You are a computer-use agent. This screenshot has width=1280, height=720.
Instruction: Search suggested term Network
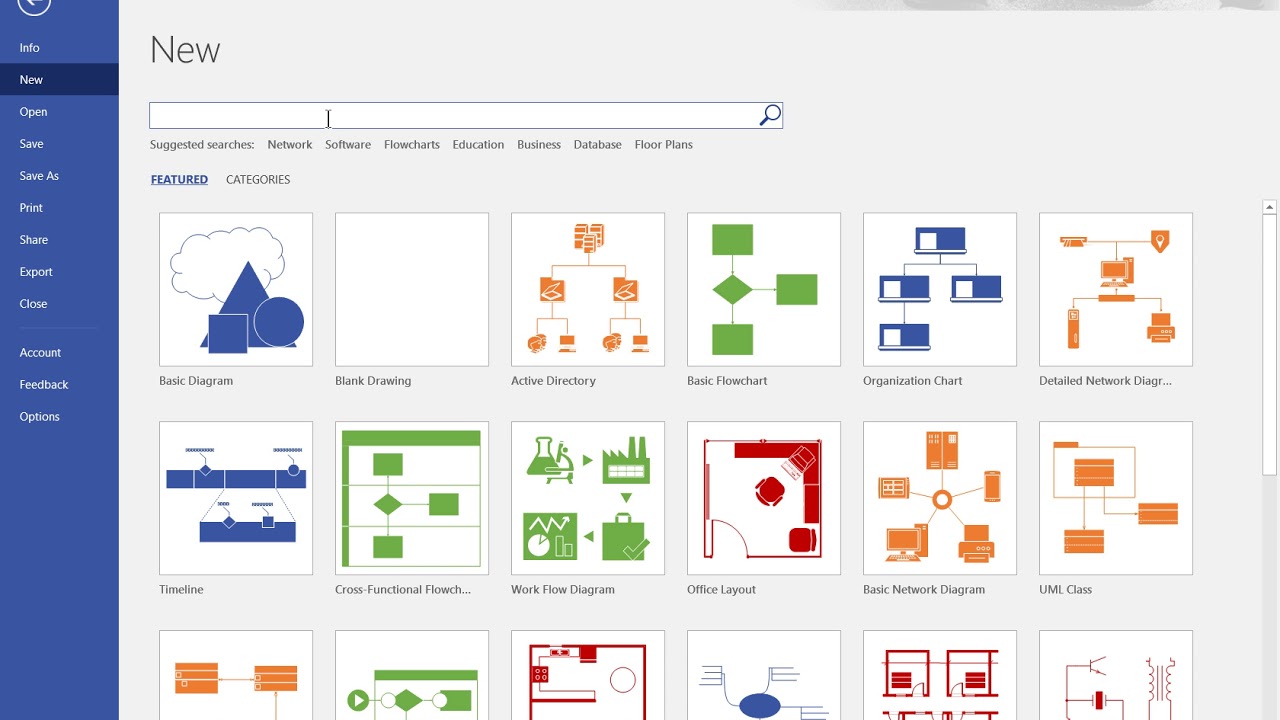[x=289, y=144]
